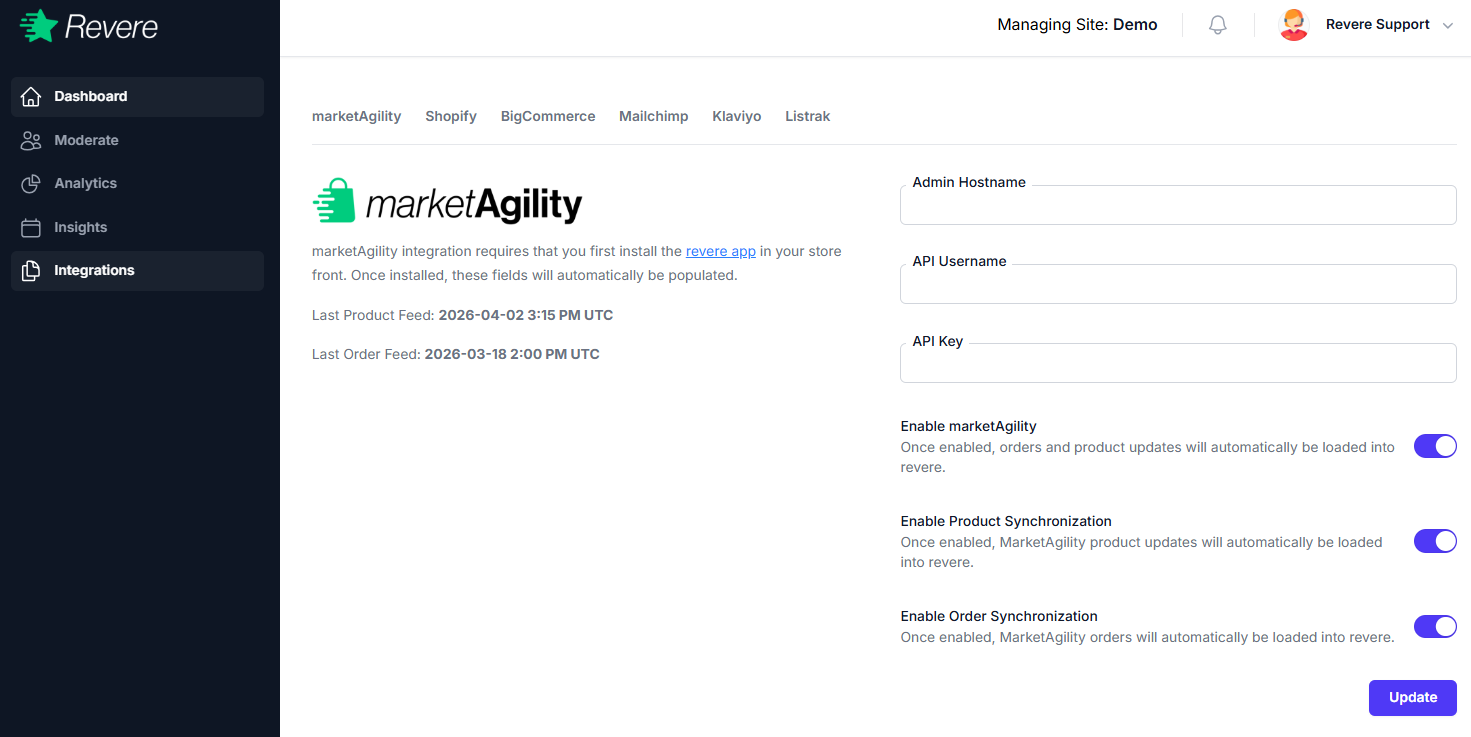Click the Revere Support profile avatar

tap(1293, 24)
